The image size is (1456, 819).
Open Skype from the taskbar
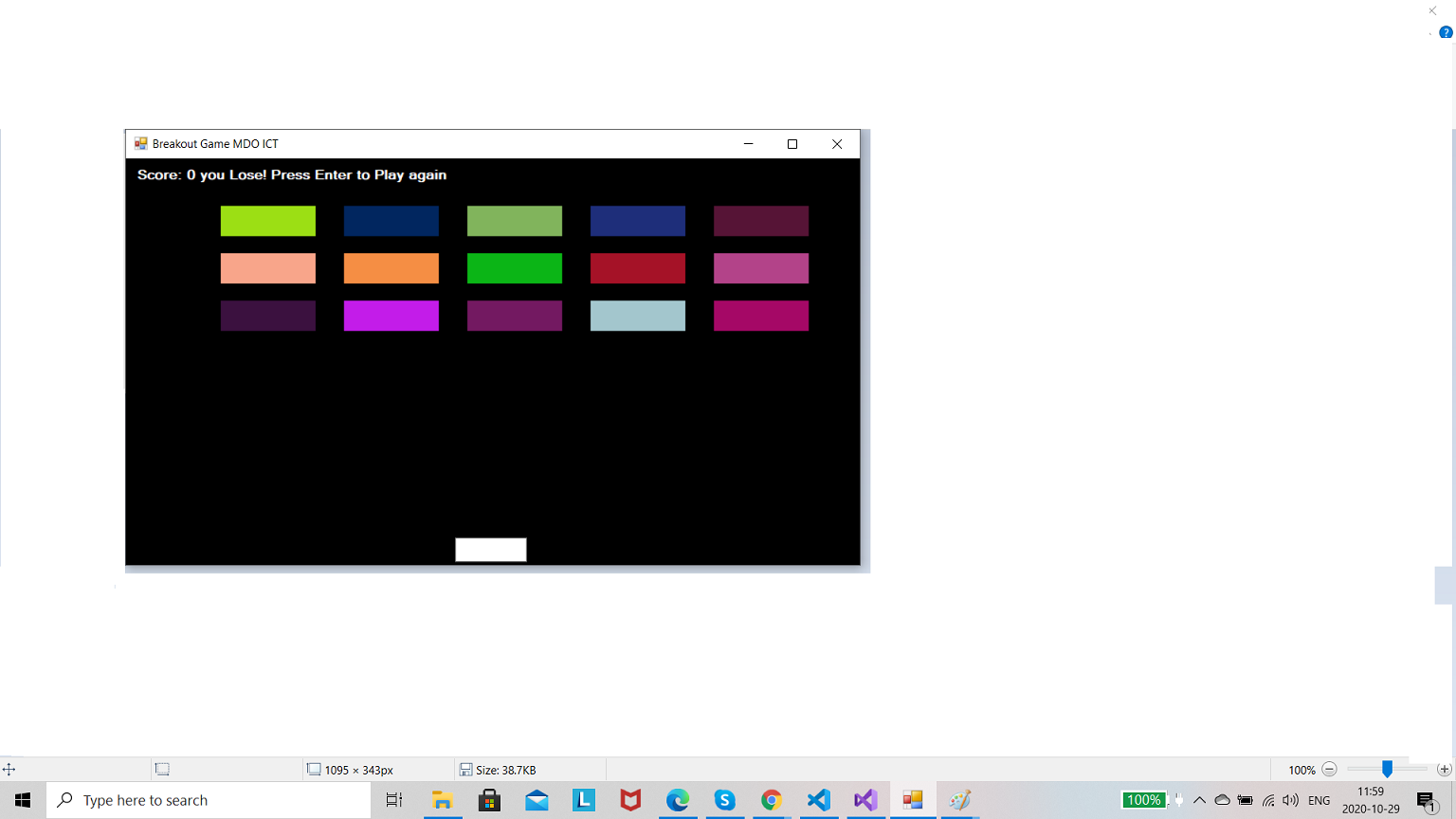click(724, 800)
